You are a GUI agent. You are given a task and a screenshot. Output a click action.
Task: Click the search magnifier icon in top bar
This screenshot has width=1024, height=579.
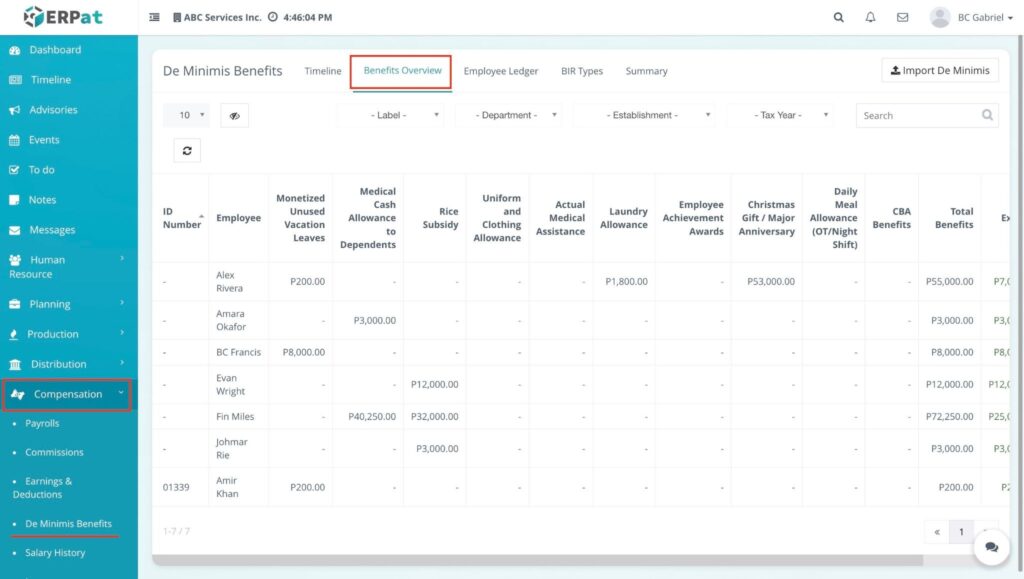click(x=838, y=17)
